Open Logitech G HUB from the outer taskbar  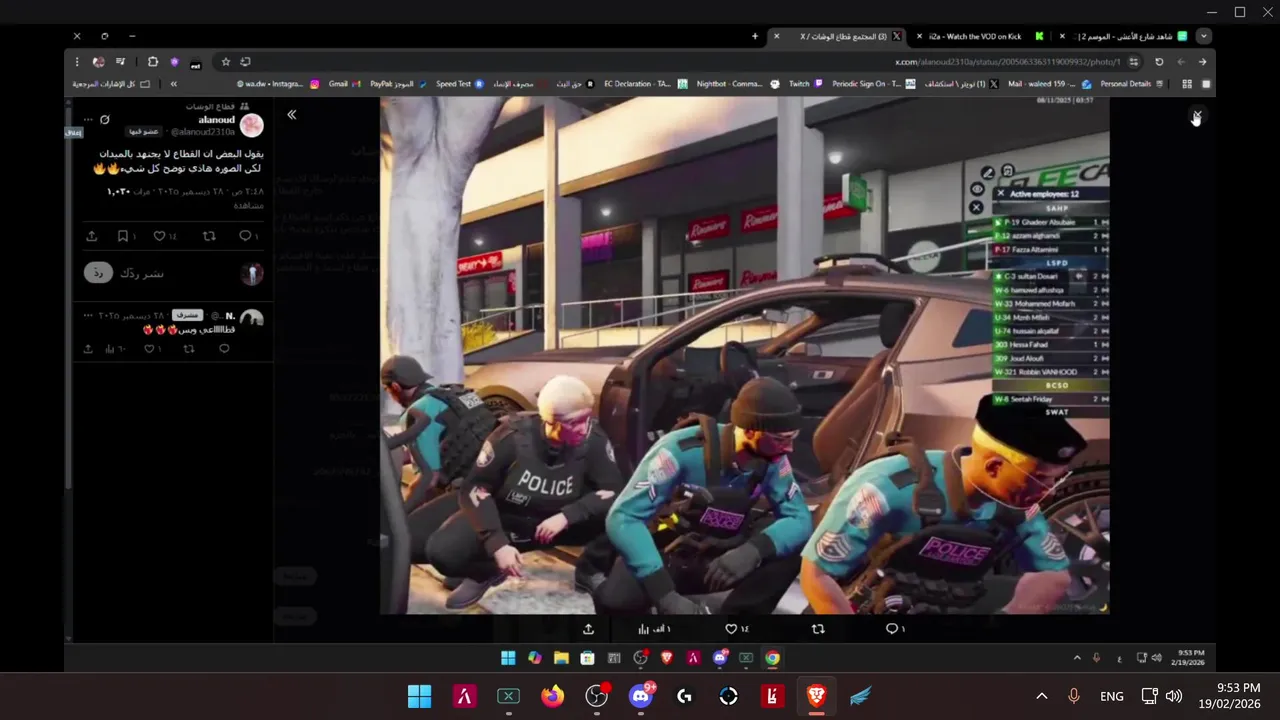pos(685,696)
